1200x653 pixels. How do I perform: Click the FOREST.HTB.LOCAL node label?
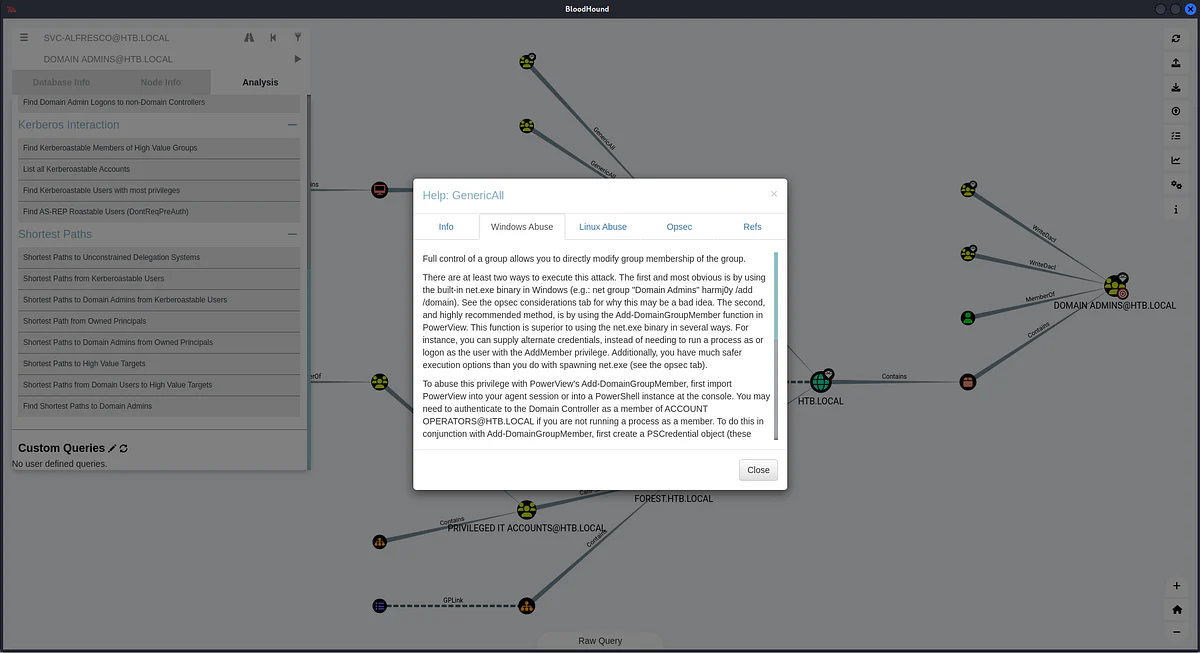(674, 498)
